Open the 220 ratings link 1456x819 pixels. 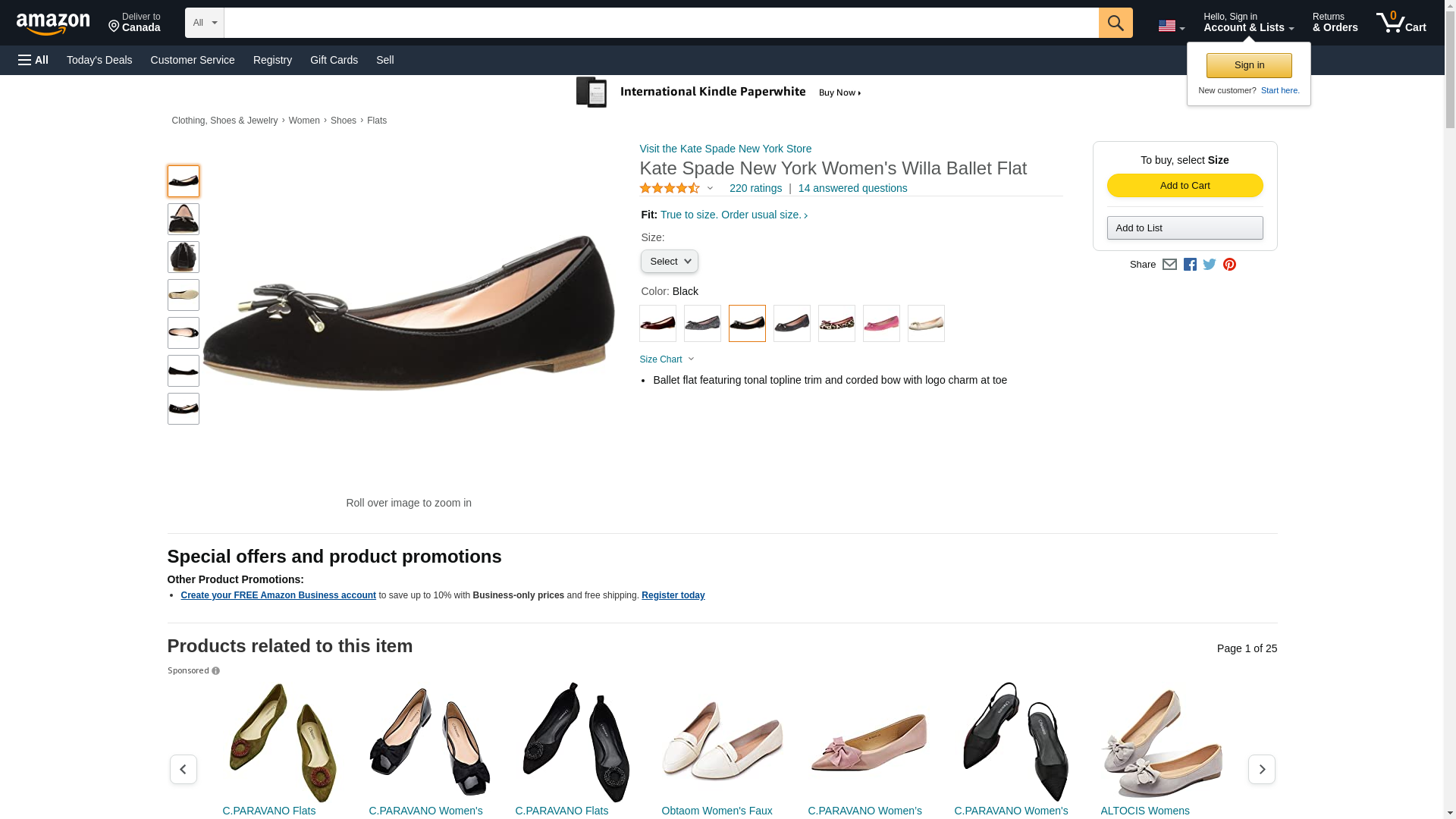[755, 188]
